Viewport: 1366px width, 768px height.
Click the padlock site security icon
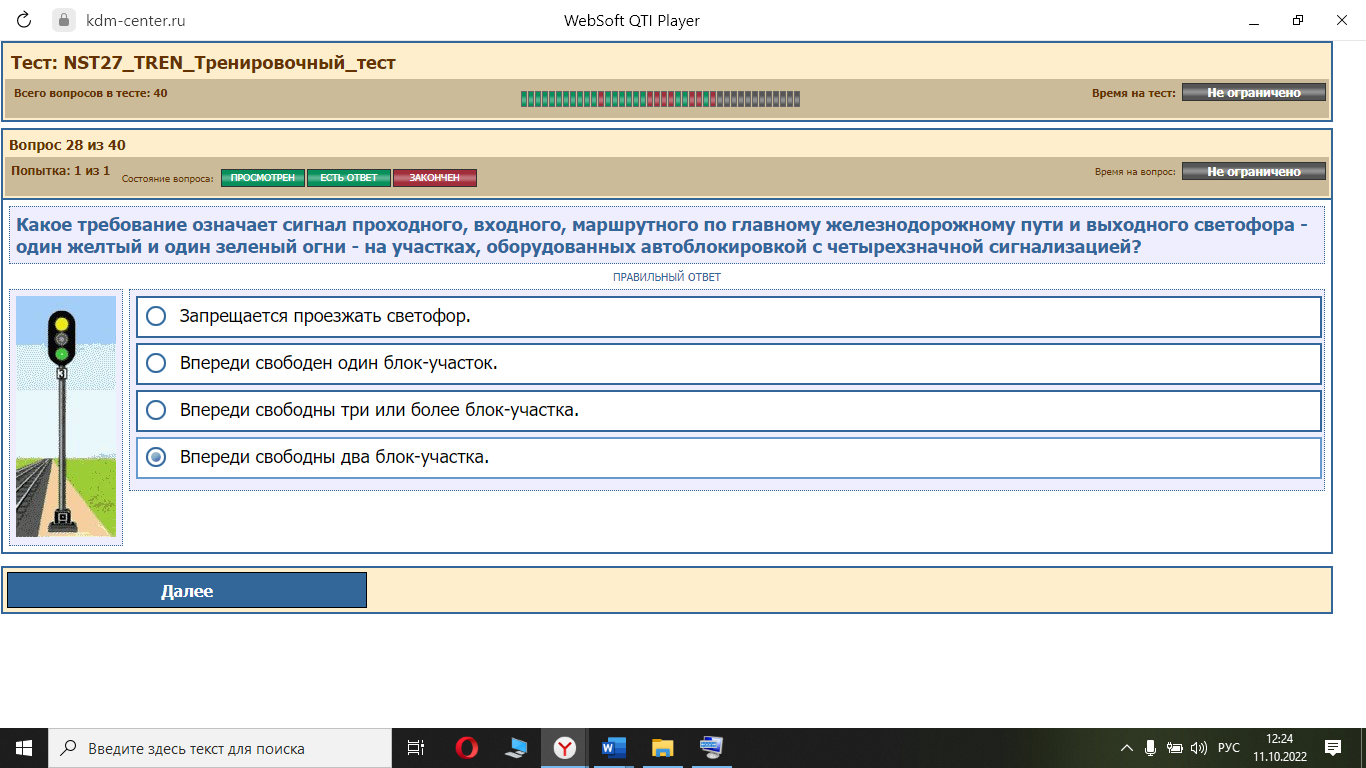64,20
